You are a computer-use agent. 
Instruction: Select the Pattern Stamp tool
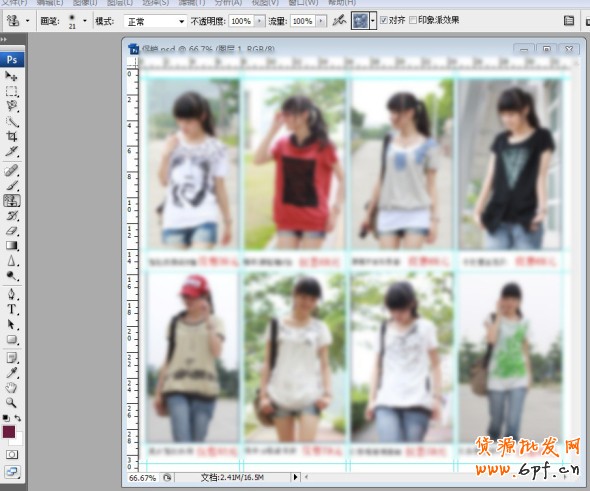click(x=12, y=201)
